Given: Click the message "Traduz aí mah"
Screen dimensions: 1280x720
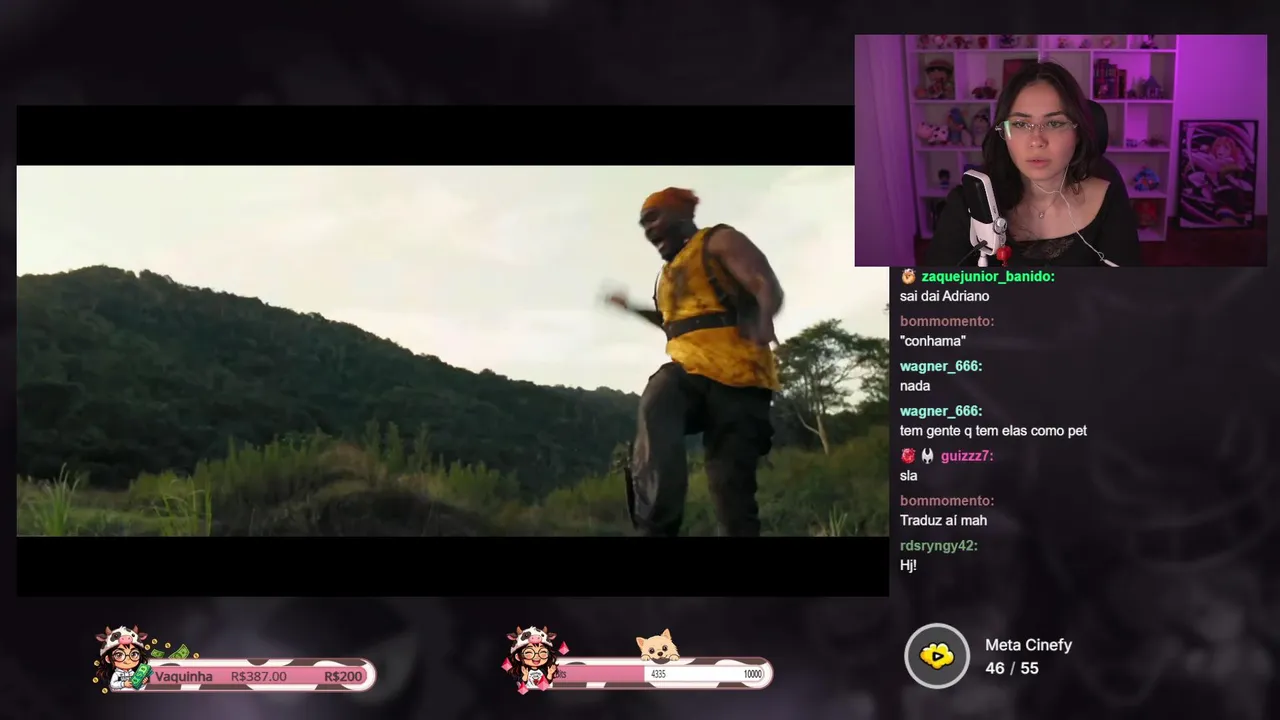Looking at the screenshot, I should [943, 521].
